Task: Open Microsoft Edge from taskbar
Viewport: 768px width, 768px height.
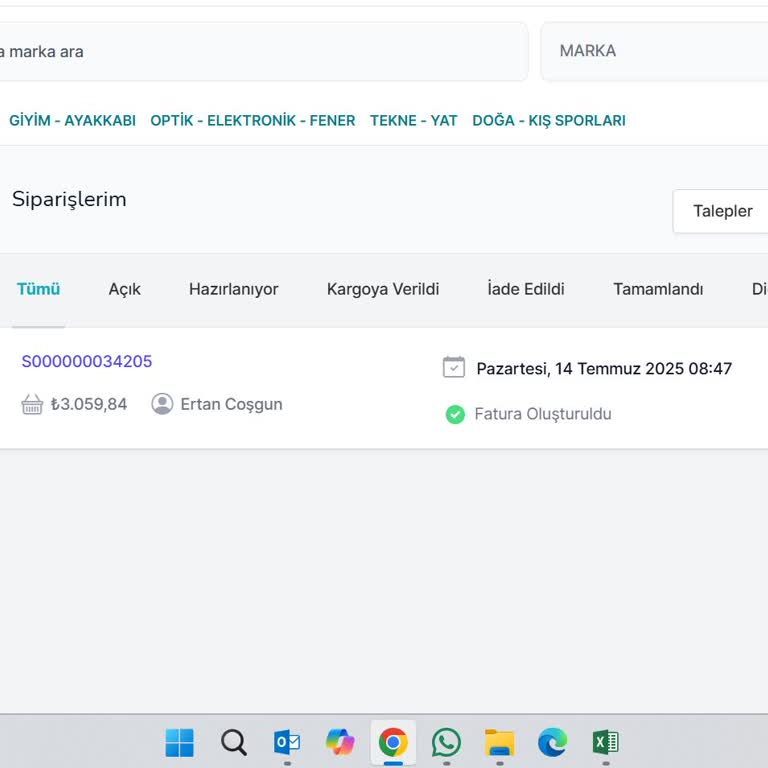Action: point(552,742)
